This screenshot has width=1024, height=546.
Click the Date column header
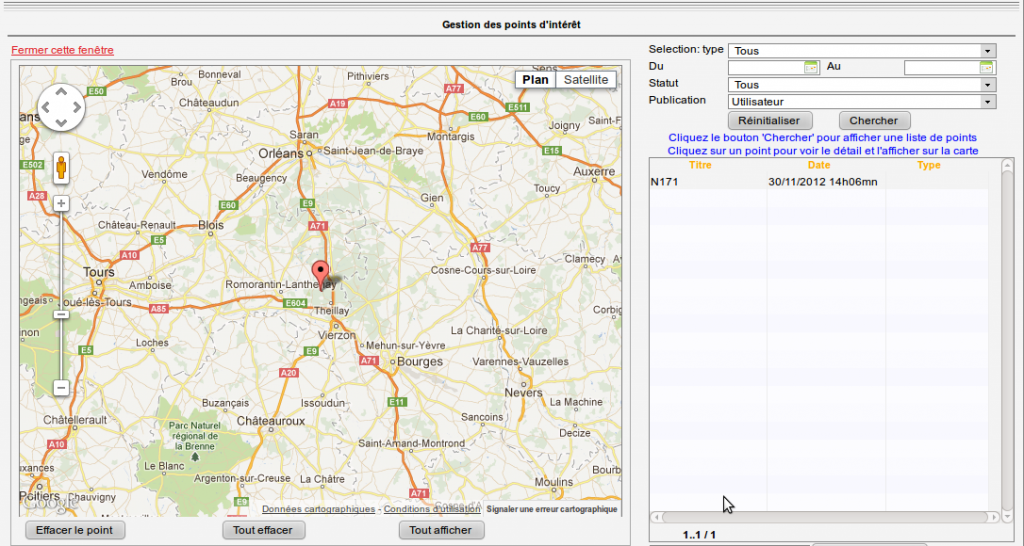[819, 165]
